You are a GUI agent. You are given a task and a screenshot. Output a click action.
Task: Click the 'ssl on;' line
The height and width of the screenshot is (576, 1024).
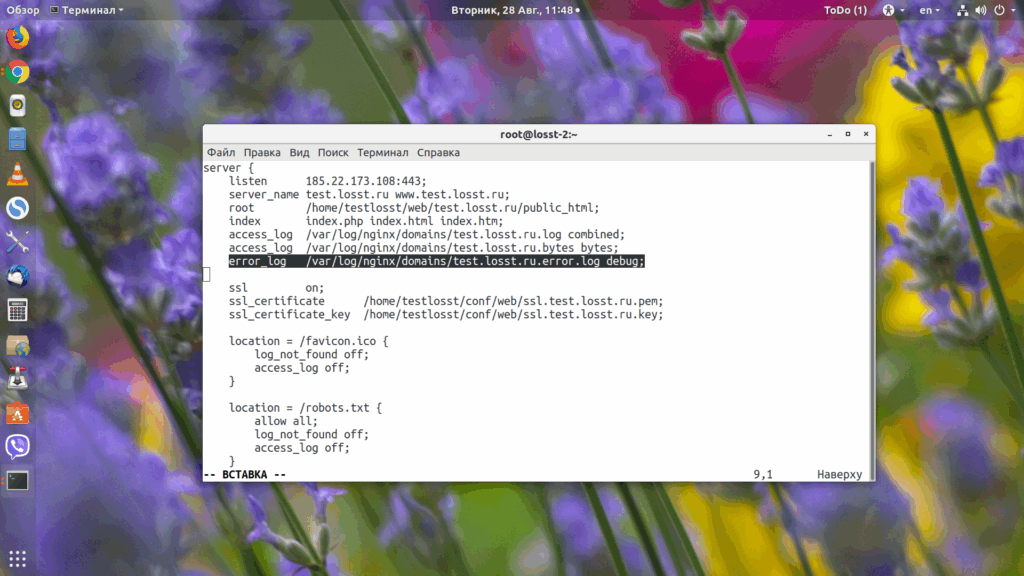[x=276, y=288]
